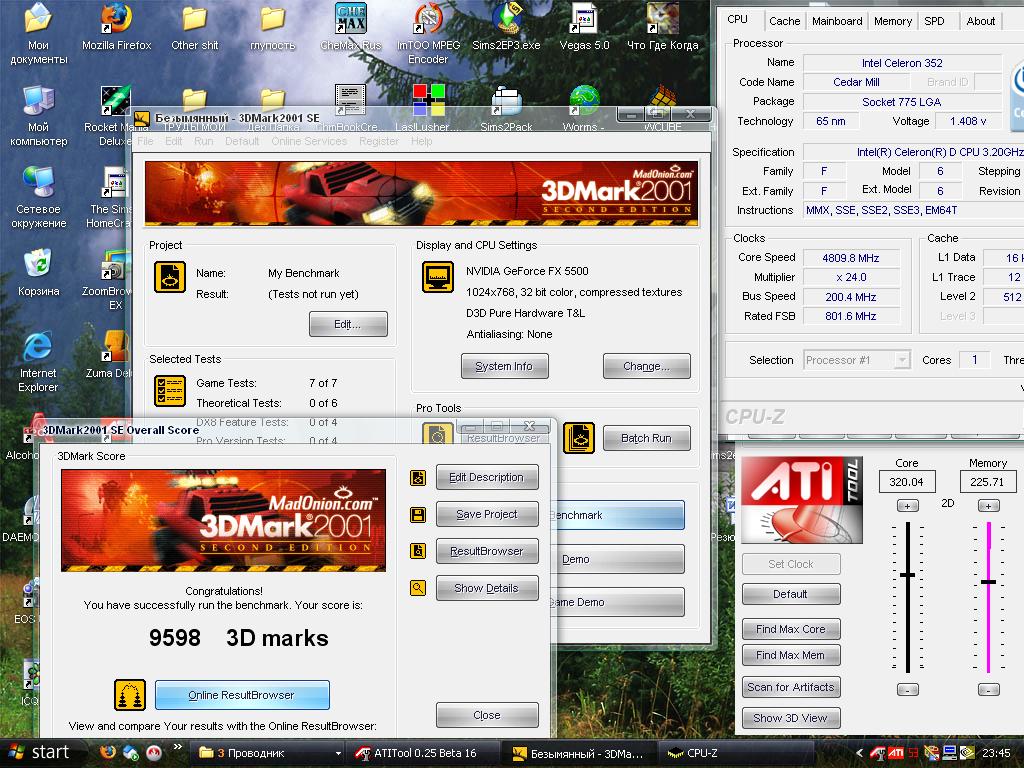Click the ResultBrowser button in score dialog
This screenshot has width=1024, height=768.
pos(487,551)
